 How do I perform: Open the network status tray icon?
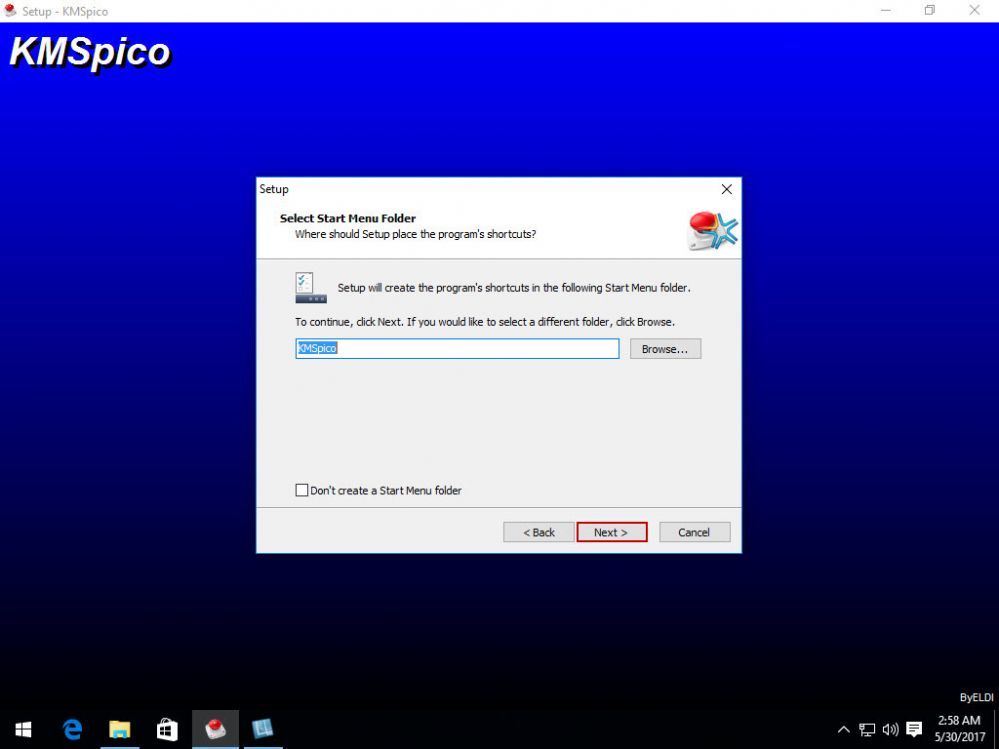(866, 730)
